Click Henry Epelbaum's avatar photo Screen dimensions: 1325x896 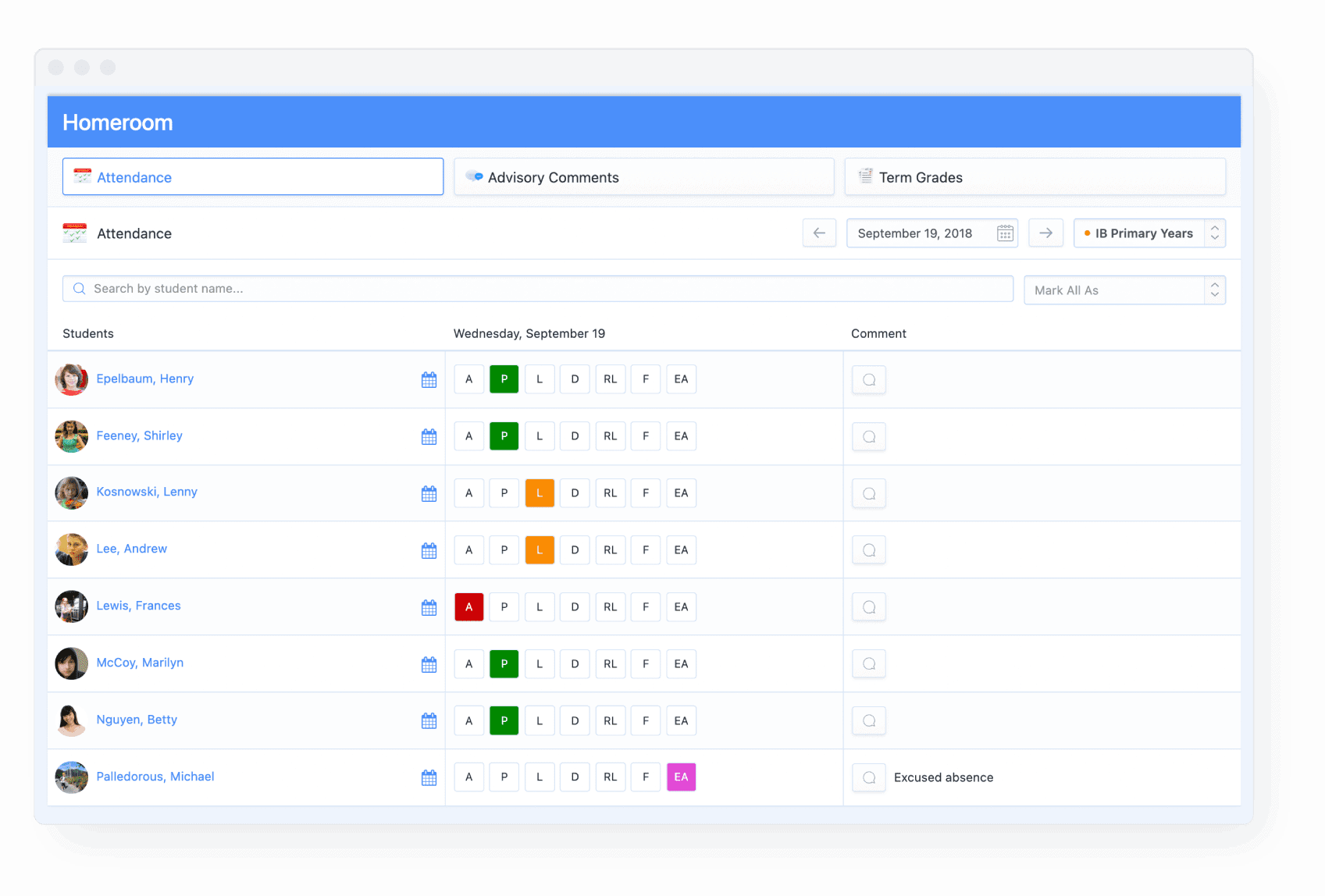pos(71,379)
